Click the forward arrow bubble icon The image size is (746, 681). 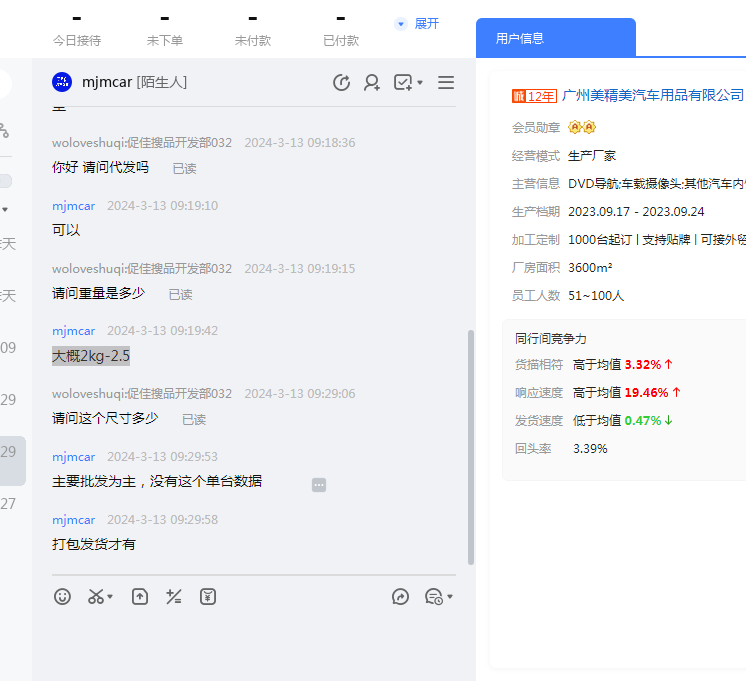tap(400, 597)
